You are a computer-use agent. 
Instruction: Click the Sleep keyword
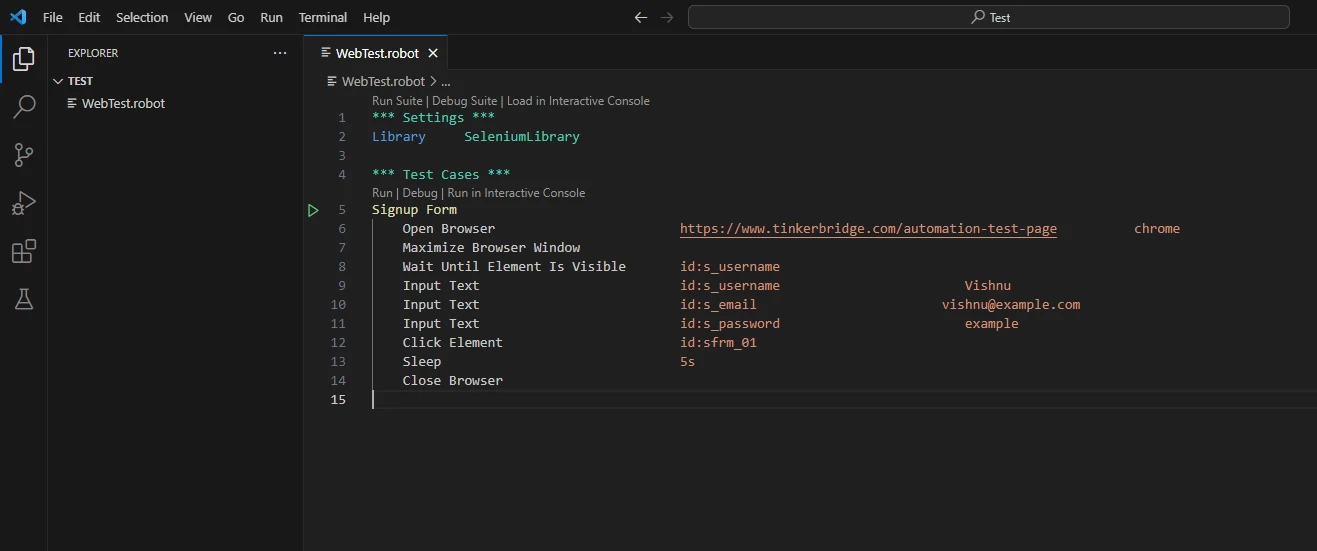[x=422, y=362]
